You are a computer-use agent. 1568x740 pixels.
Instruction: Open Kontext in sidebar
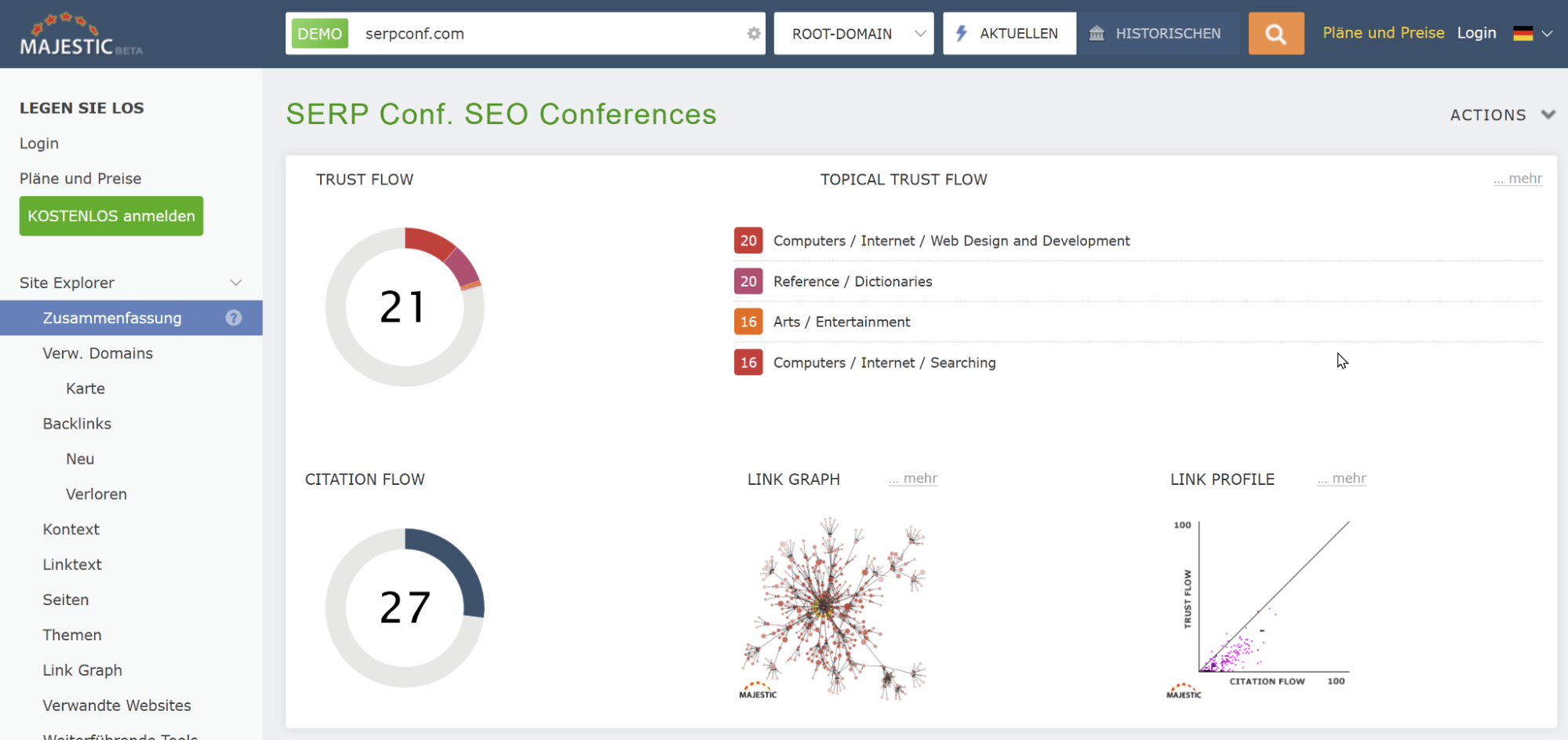71,530
